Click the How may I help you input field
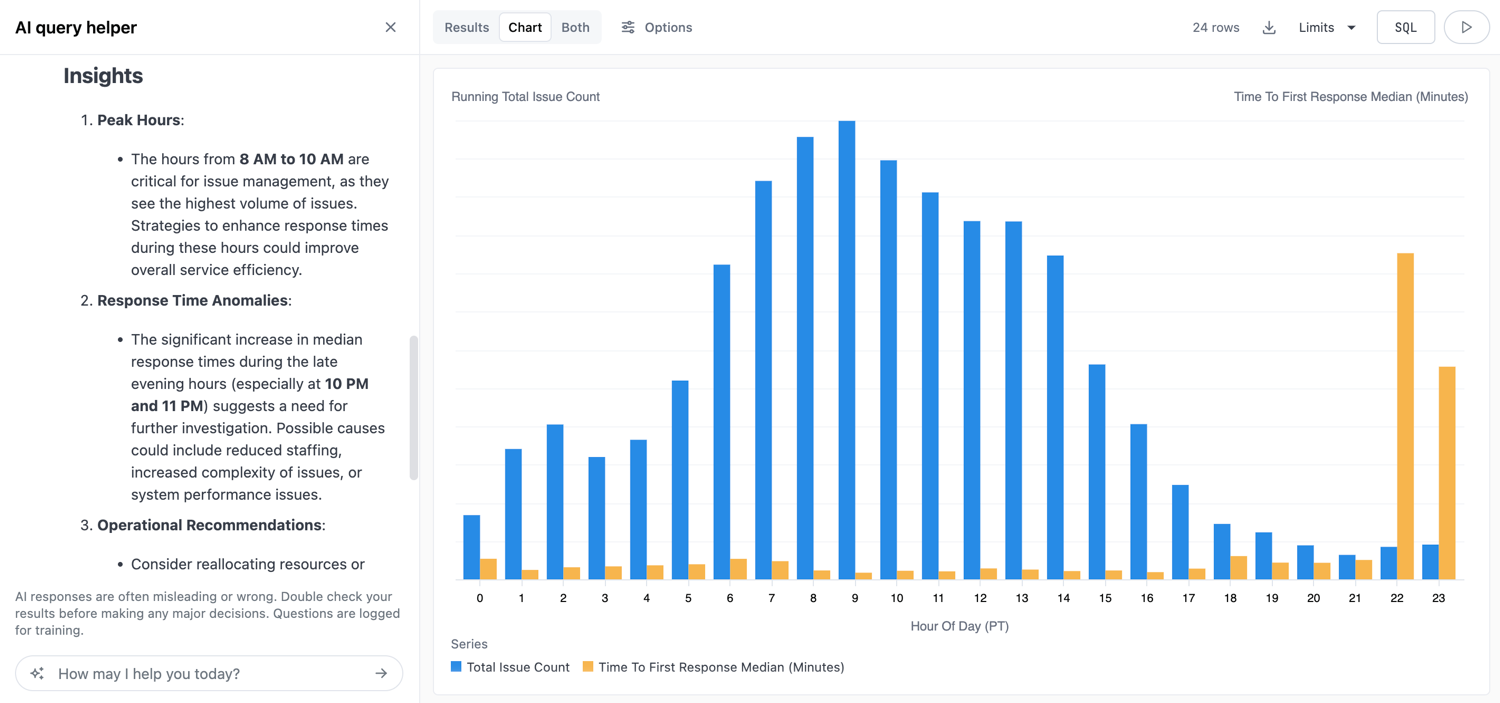This screenshot has width=1500, height=703. (x=200, y=673)
